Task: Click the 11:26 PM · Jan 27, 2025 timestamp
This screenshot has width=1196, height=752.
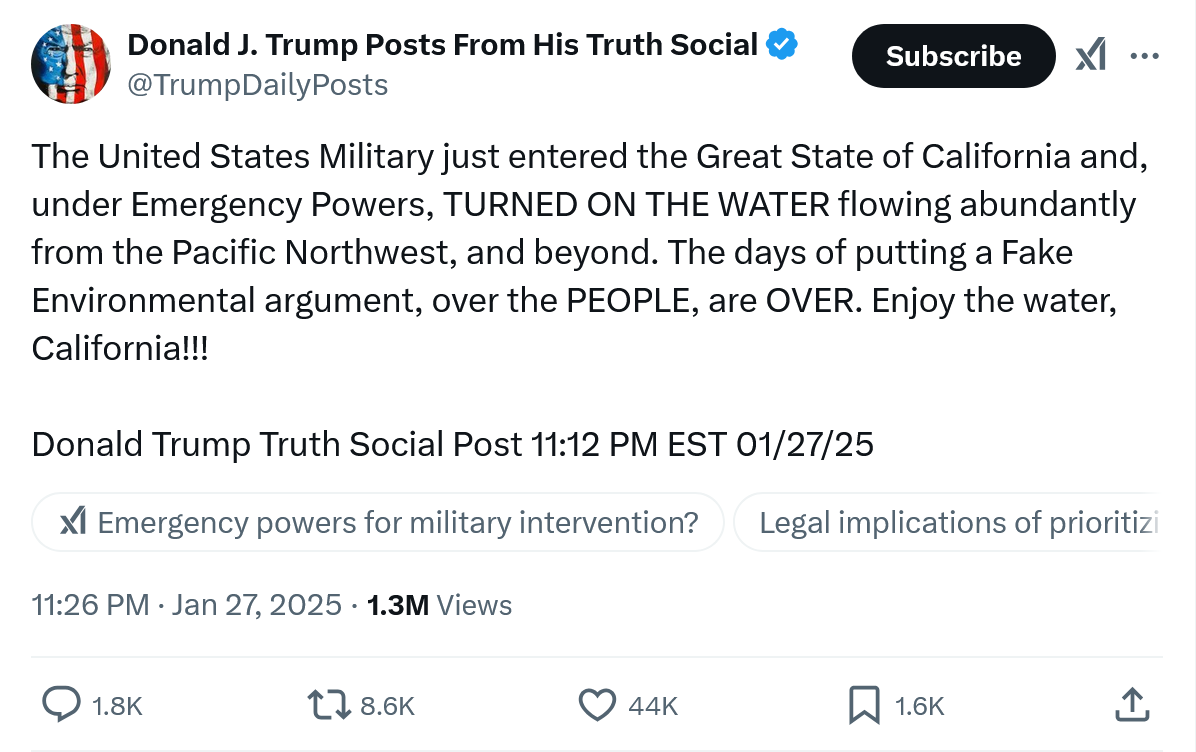Action: coord(187,605)
